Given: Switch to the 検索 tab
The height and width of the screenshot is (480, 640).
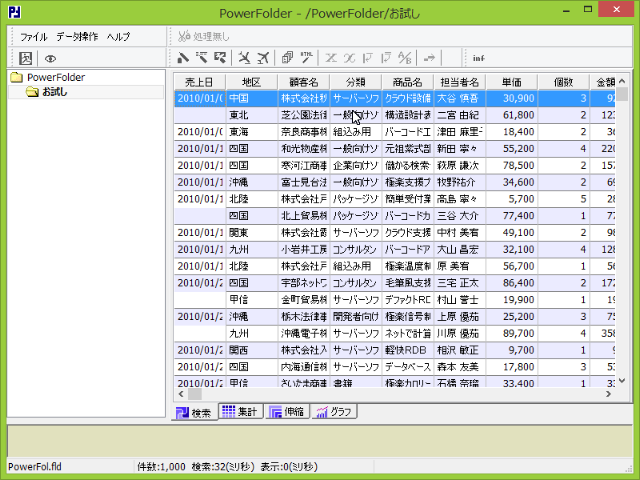Looking at the screenshot, I should click(x=194, y=413).
